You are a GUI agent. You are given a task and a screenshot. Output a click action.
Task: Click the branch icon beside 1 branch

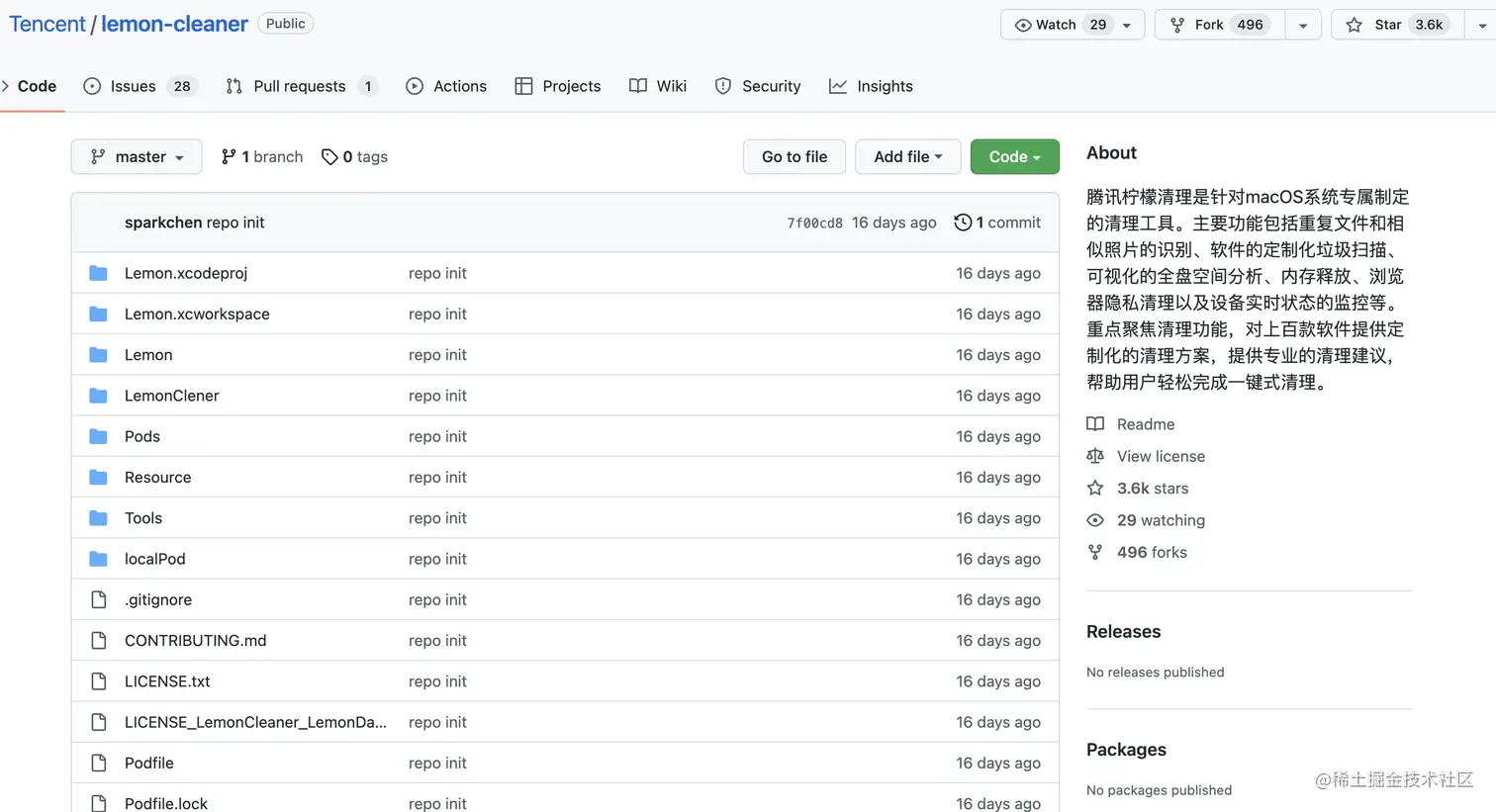[229, 156]
